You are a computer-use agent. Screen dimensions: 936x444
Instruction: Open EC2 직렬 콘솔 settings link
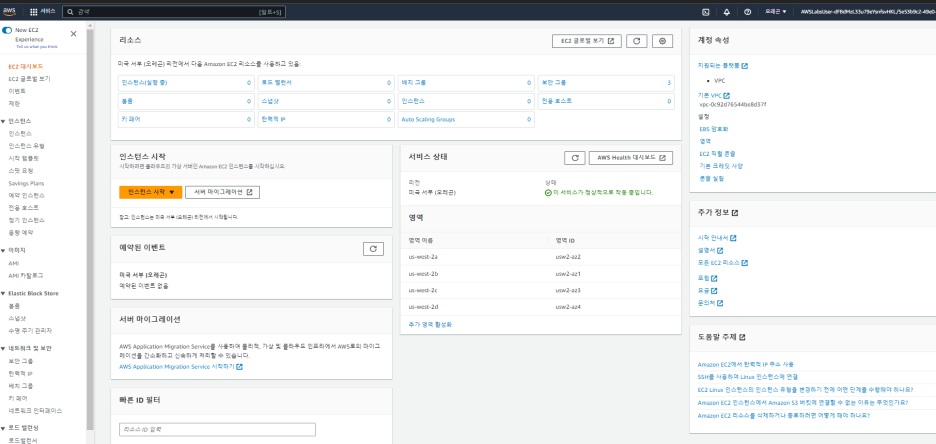click(718, 153)
